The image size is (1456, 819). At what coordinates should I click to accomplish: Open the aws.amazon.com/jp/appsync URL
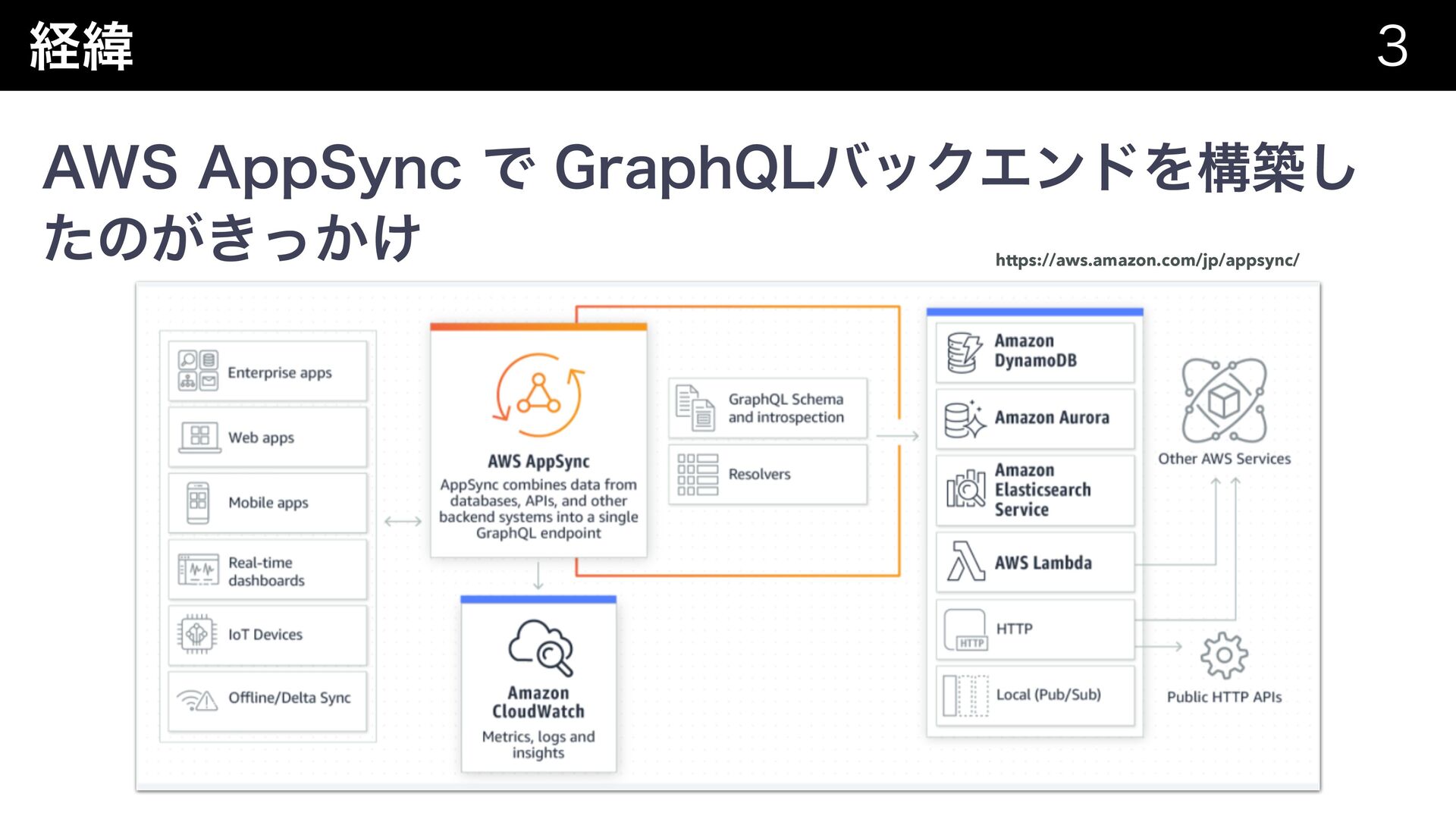pos(1147,260)
